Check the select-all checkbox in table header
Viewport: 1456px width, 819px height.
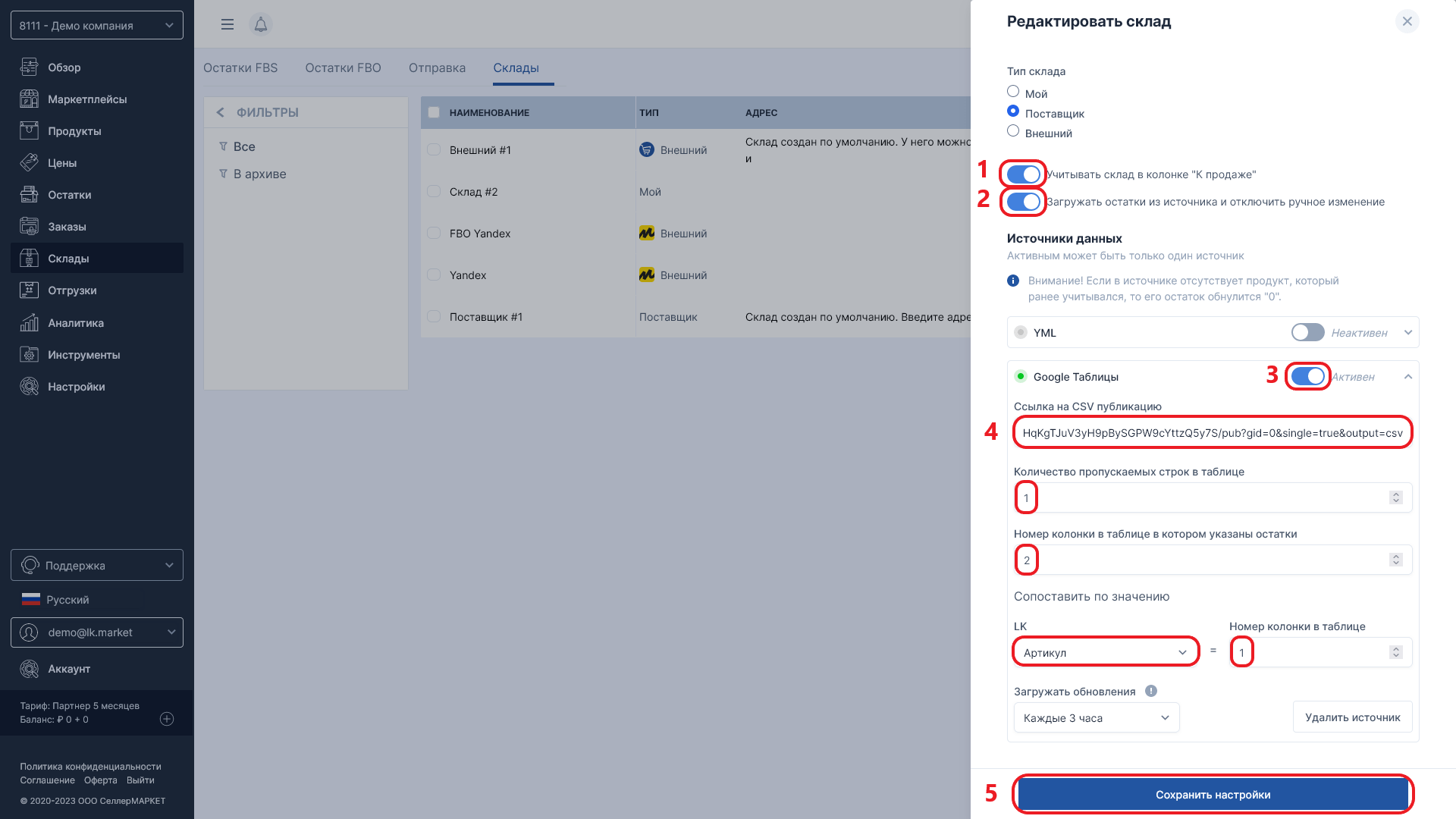pyautogui.click(x=434, y=112)
